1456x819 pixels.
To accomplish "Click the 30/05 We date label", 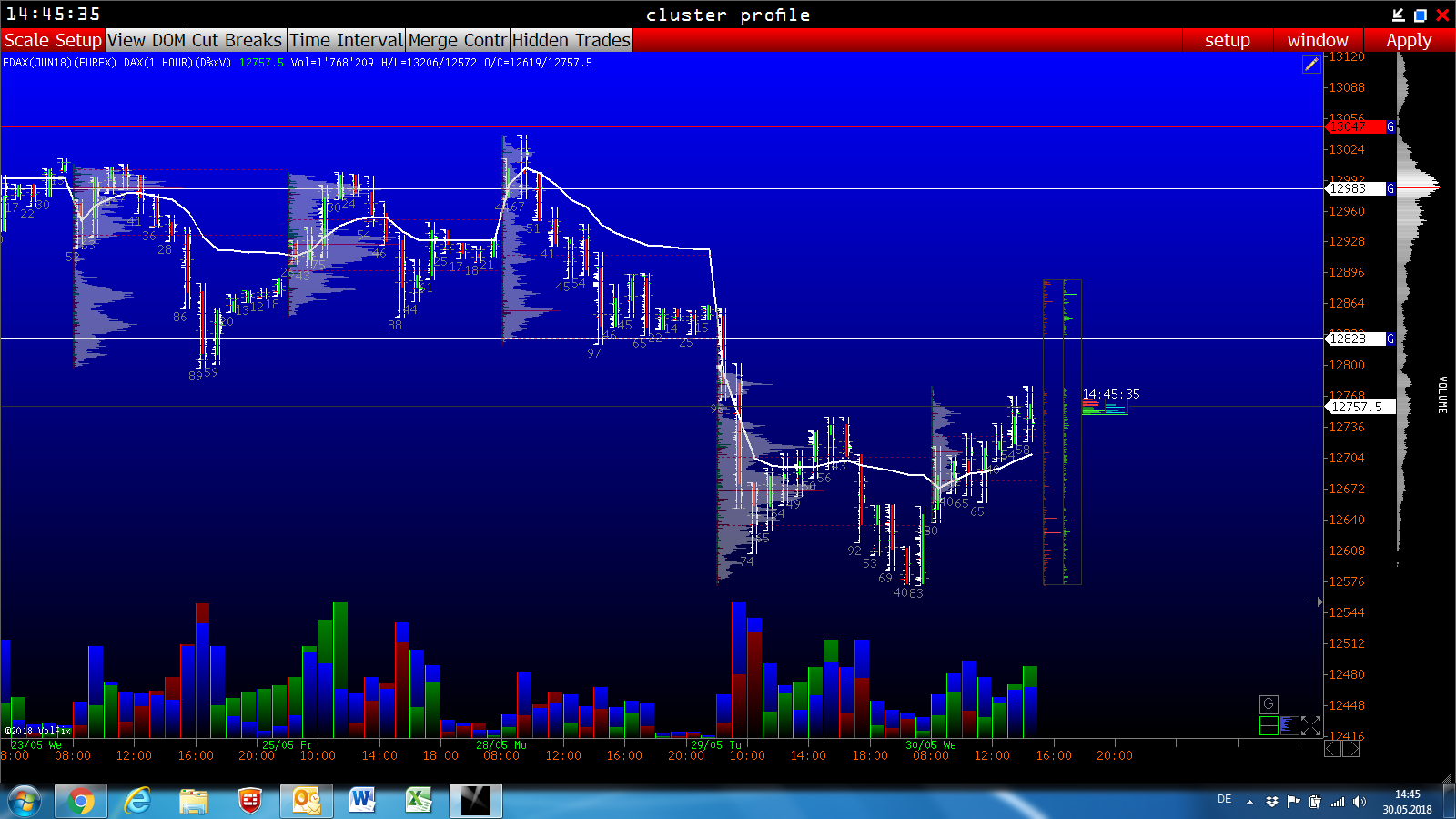I will pyautogui.click(x=931, y=745).
